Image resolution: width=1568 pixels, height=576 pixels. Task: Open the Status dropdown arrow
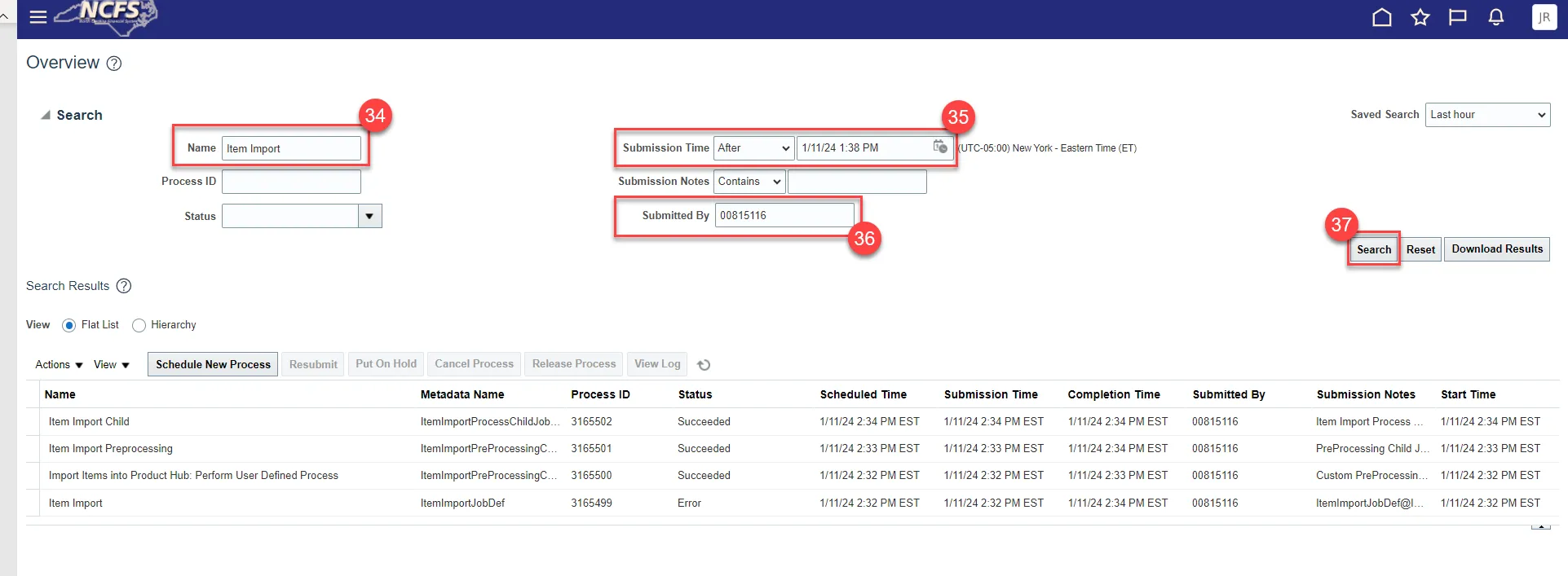click(369, 216)
